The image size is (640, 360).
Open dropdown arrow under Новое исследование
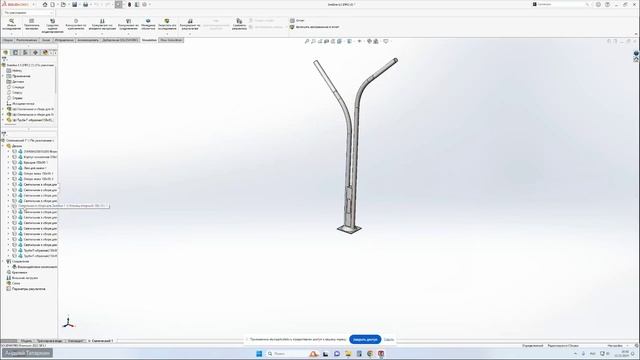coord(11,34)
